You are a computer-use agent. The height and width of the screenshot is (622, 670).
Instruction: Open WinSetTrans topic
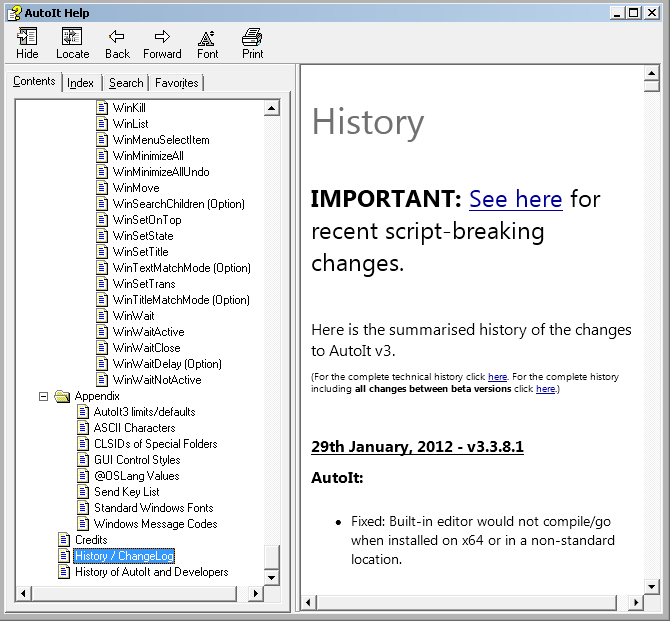144,284
